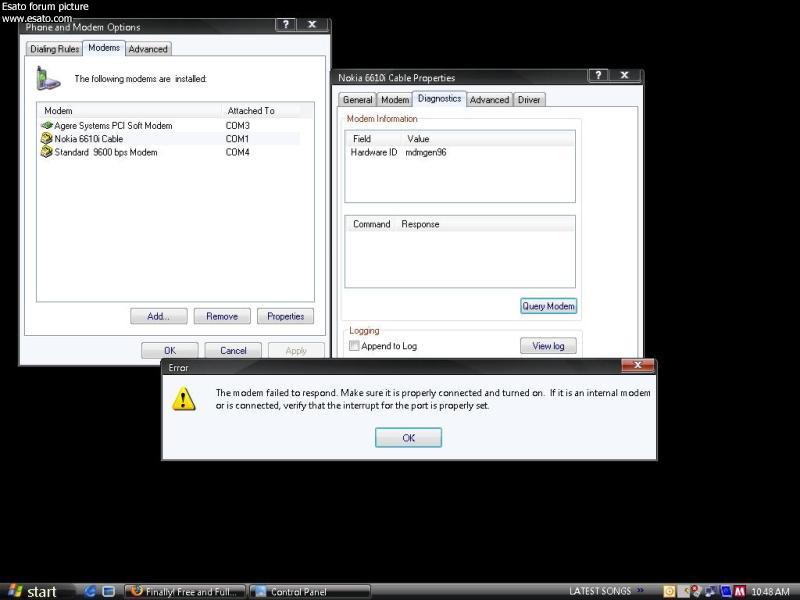Close the Error dialog with the red X
Viewport: 800px width, 600px height.
coord(637,365)
